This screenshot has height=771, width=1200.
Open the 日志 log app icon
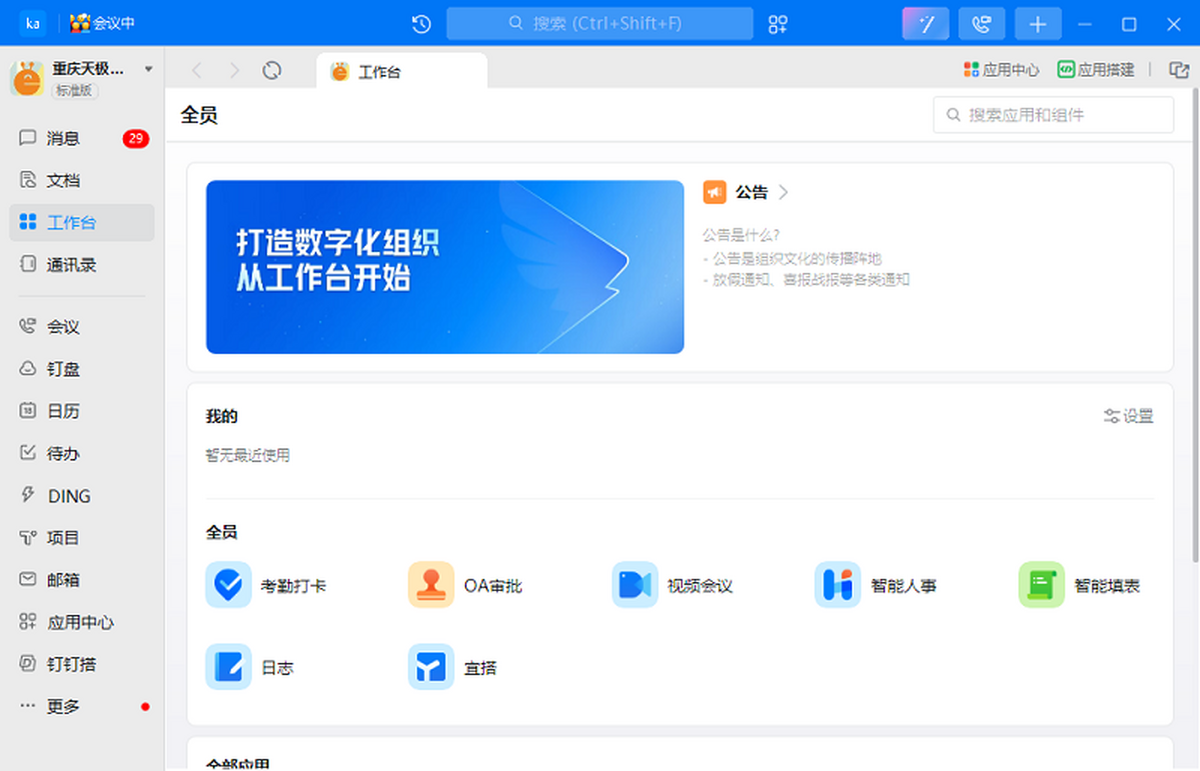[x=228, y=667]
